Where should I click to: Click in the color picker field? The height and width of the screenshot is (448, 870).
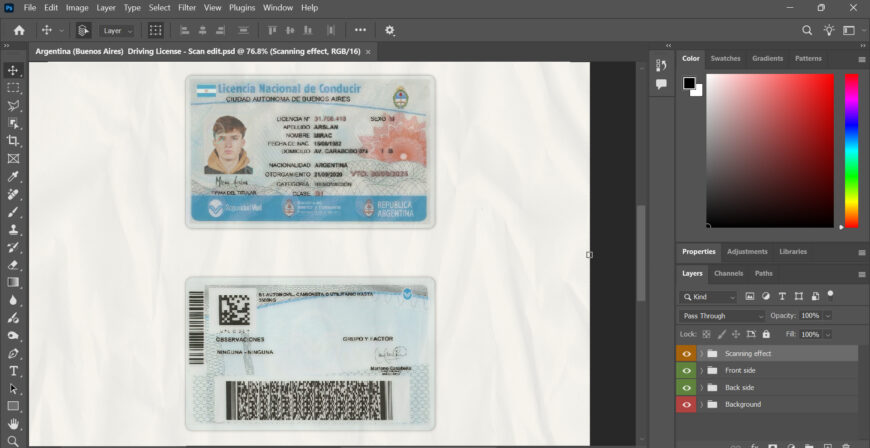(x=770, y=150)
